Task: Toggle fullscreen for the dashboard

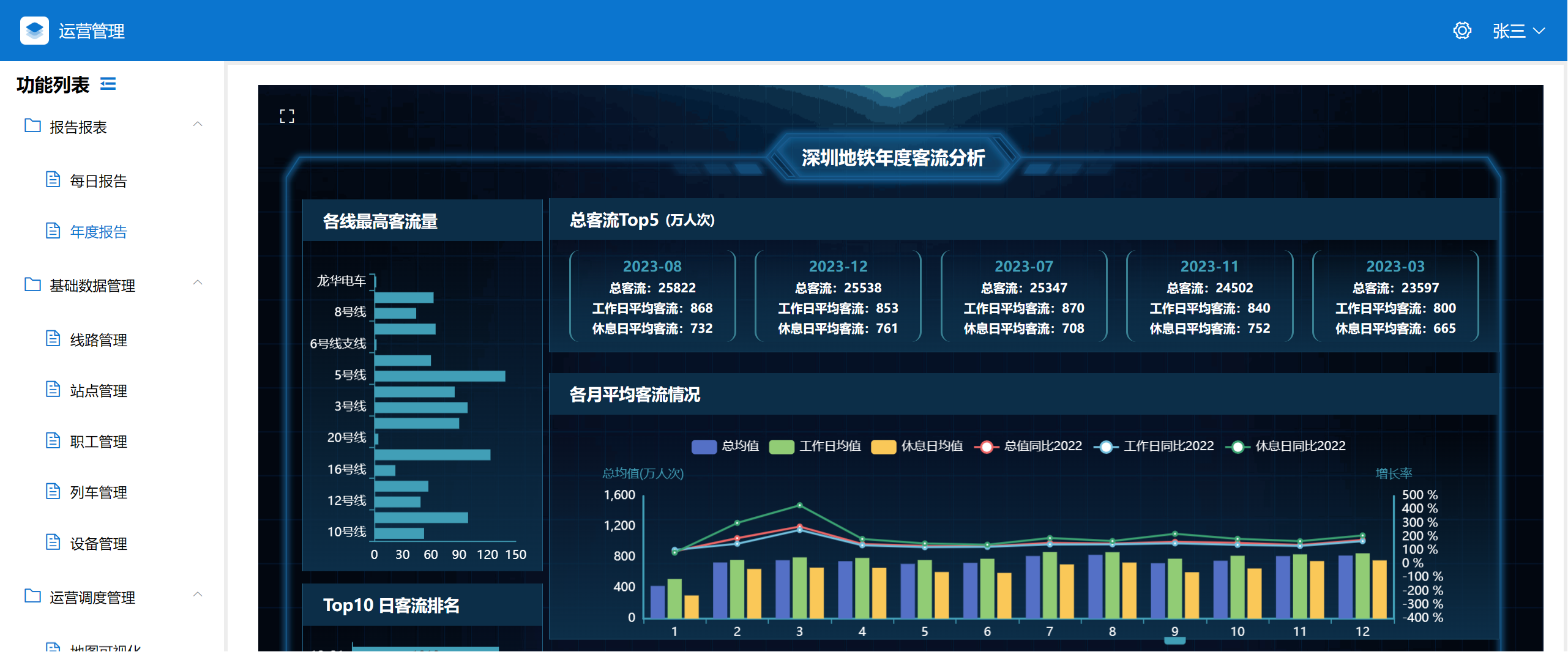Action: tap(287, 116)
